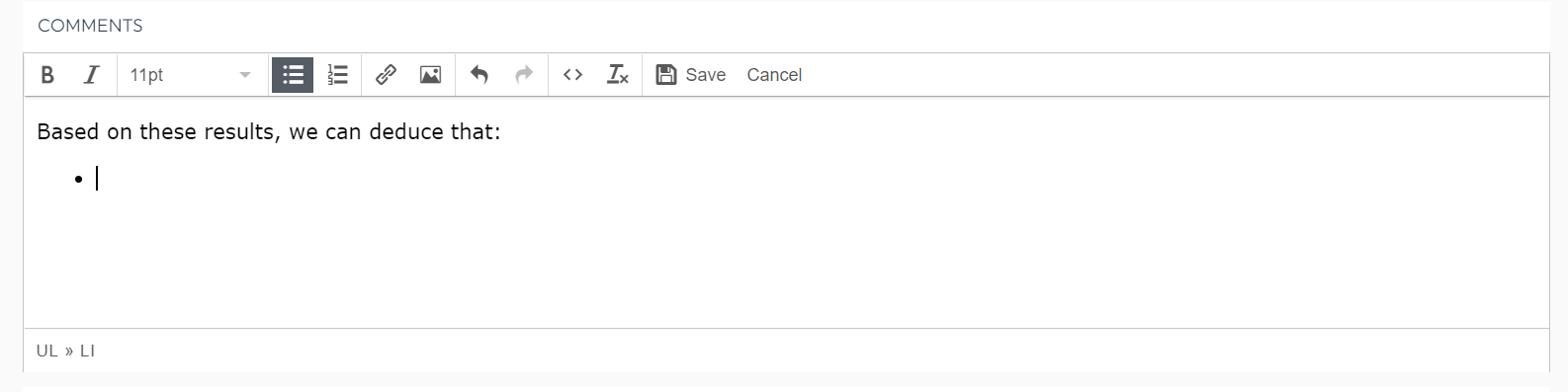Select UL in the element path
Image resolution: width=1568 pixels, height=392 pixels.
click(x=46, y=351)
